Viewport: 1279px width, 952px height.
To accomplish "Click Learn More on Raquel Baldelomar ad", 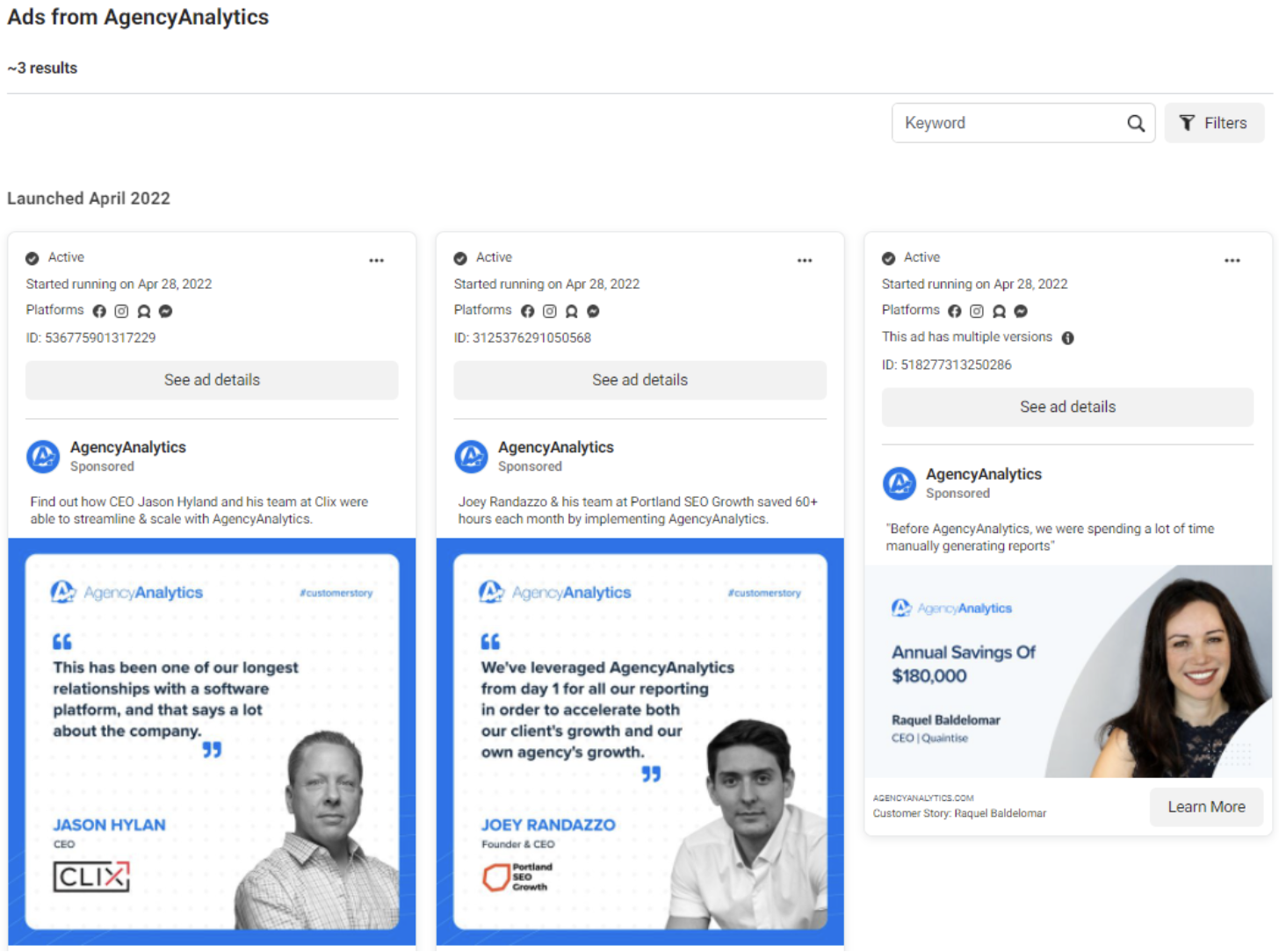I will click(1206, 807).
